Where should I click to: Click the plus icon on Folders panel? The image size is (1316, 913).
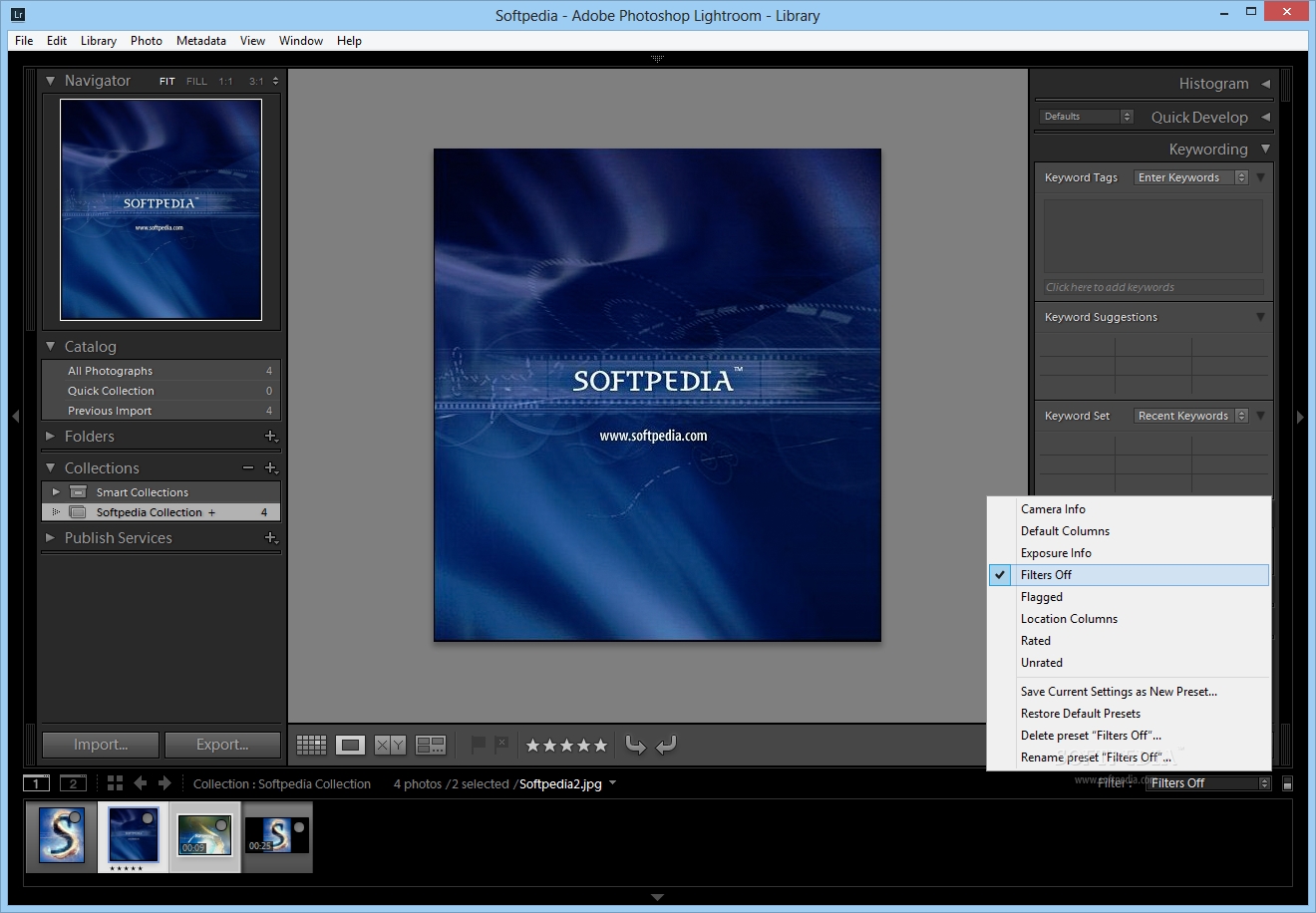[270, 436]
